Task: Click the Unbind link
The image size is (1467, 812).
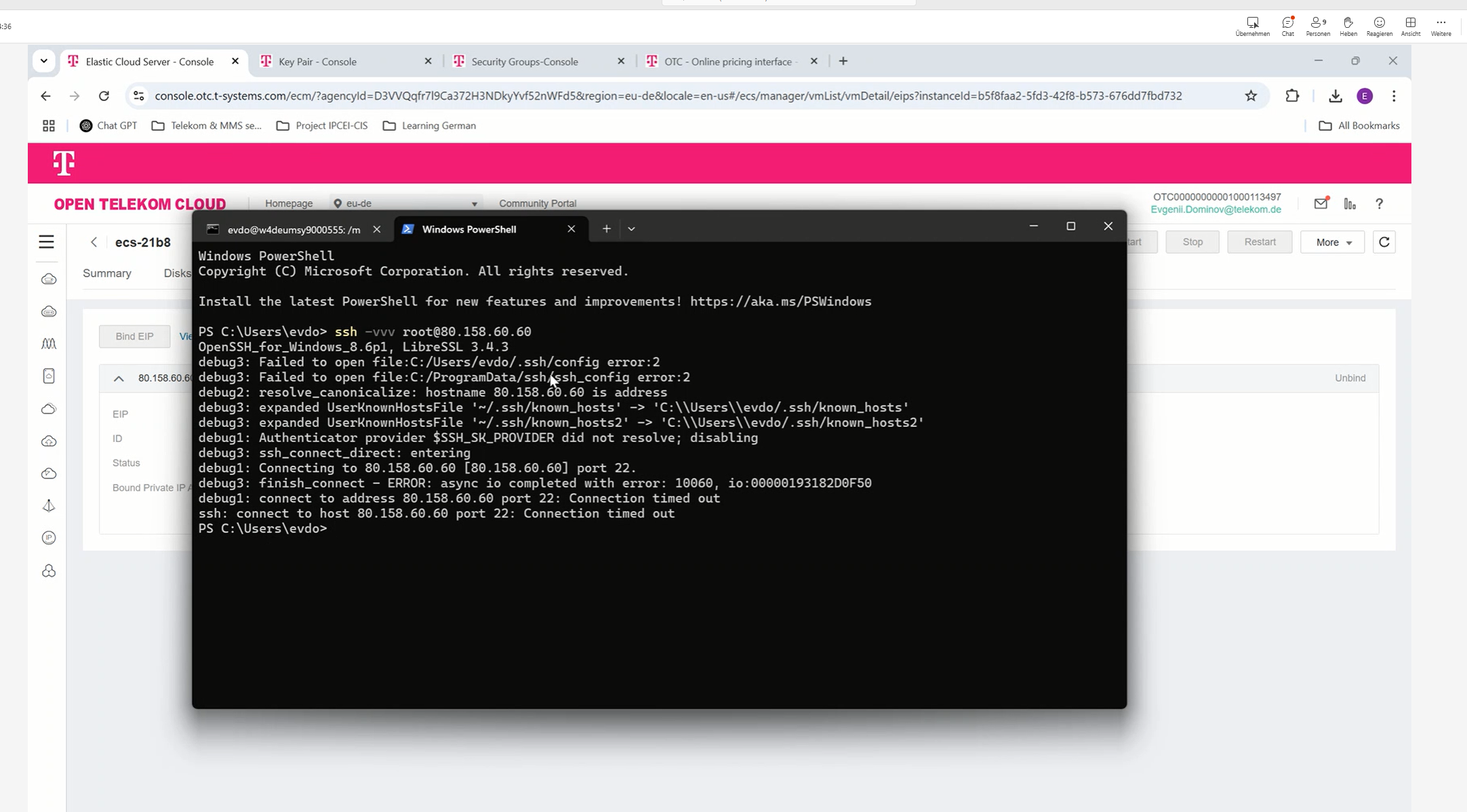Action: tap(1350, 378)
